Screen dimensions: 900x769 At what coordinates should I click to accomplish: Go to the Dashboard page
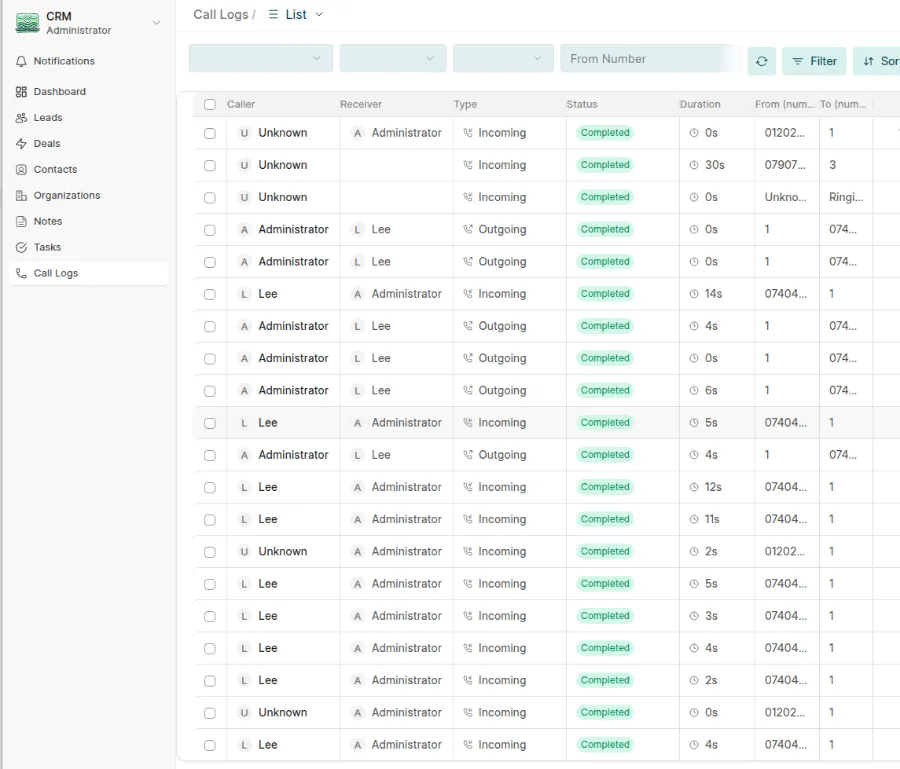coord(89,92)
